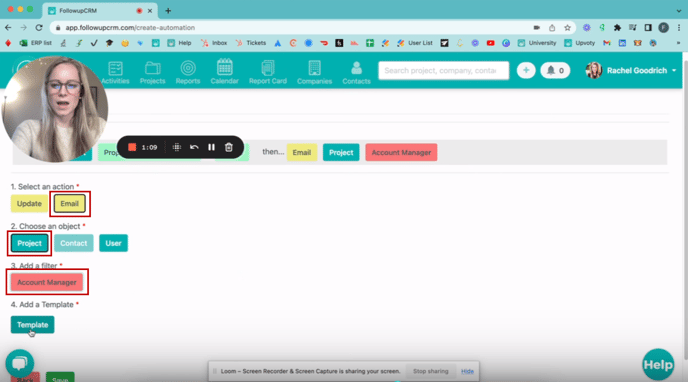Go back in browser history
Image resolution: width=688 pixels, height=382 pixels.
pos(8,28)
